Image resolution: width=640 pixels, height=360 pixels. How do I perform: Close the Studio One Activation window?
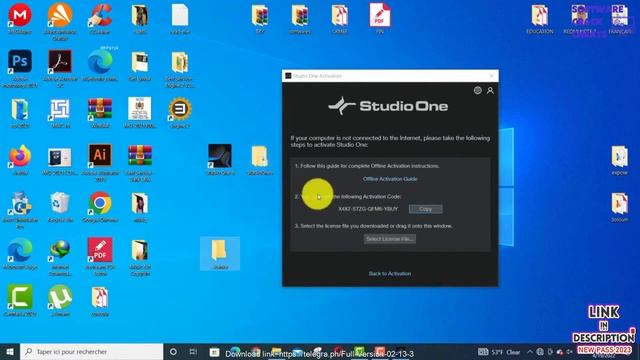click(491, 76)
